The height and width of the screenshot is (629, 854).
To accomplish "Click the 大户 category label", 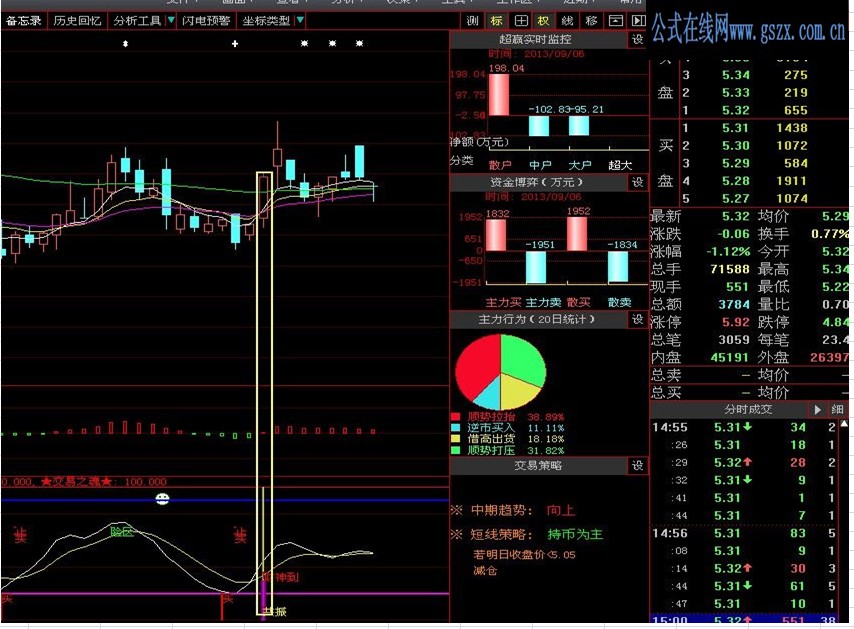I will click(580, 164).
